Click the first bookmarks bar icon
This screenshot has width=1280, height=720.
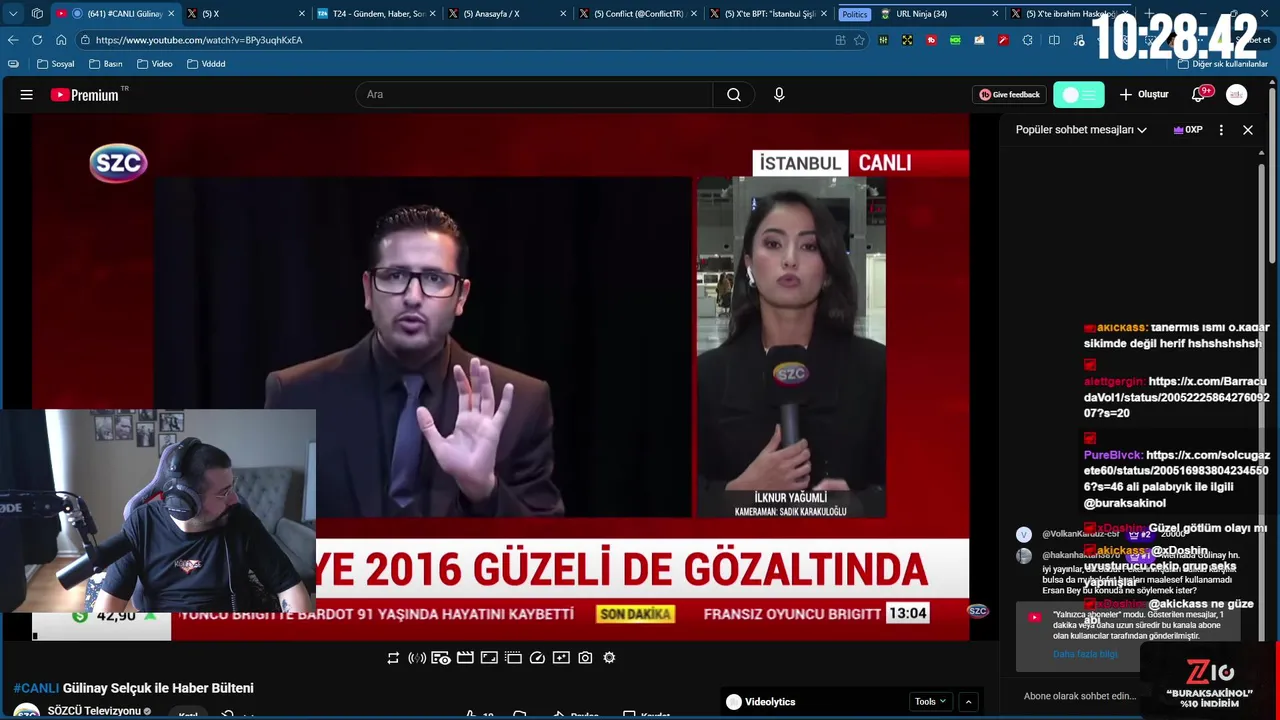click(x=13, y=64)
